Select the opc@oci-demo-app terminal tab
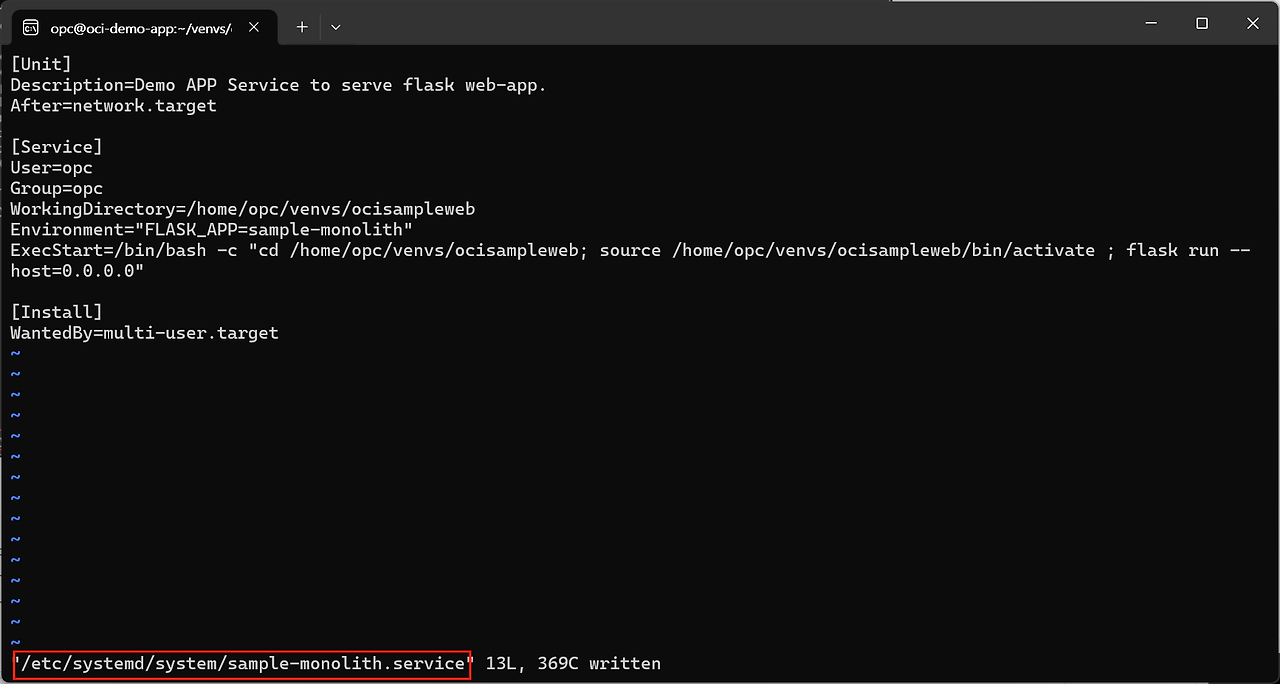Viewport: 1280px width, 684px height. pyautogui.click(x=140, y=27)
